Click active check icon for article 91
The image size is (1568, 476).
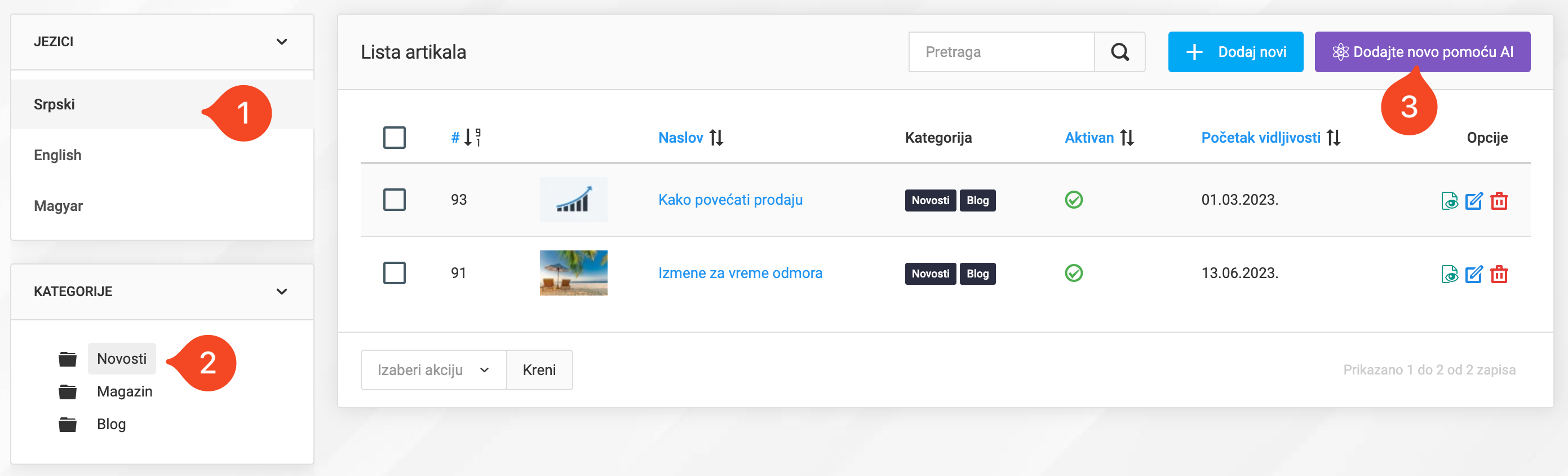tap(1074, 273)
